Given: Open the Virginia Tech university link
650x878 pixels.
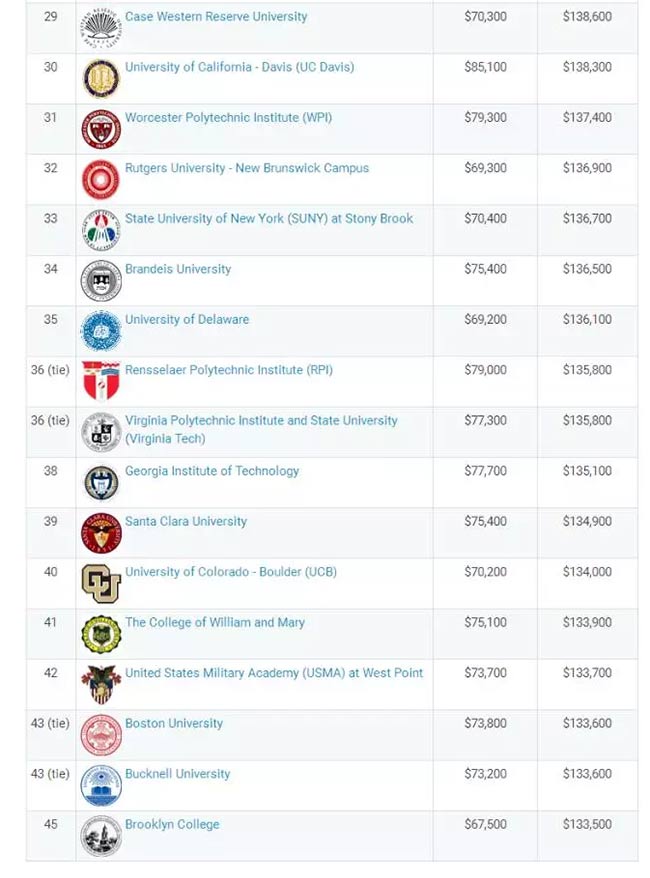Looking at the screenshot, I should (261, 429).
